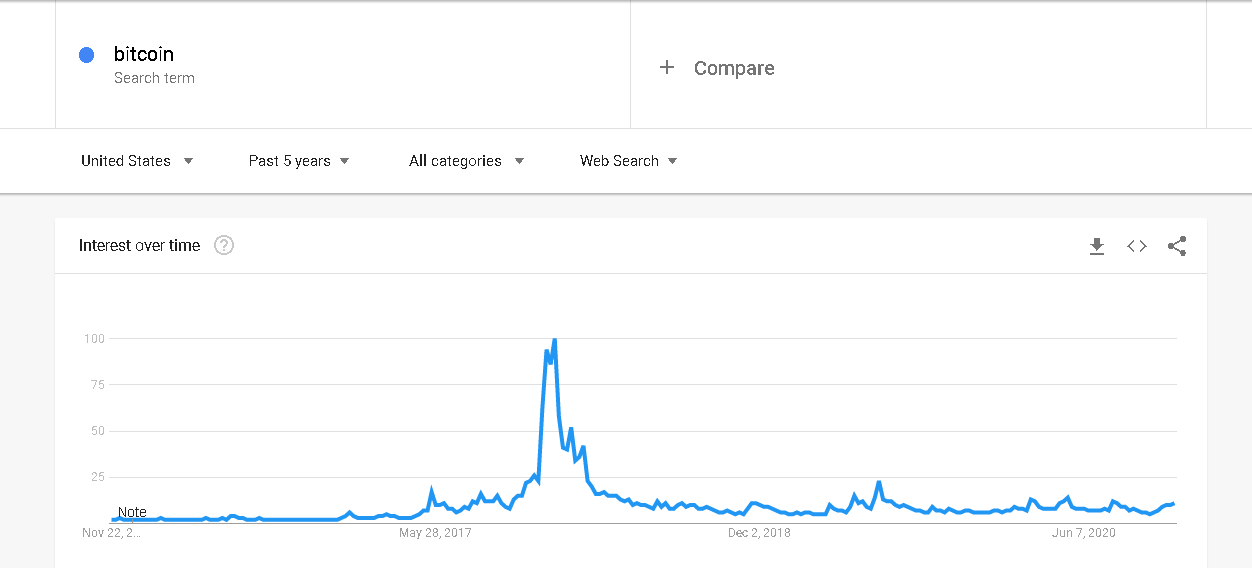Add a Compare term
The height and width of the screenshot is (568, 1252).
(734, 68)
